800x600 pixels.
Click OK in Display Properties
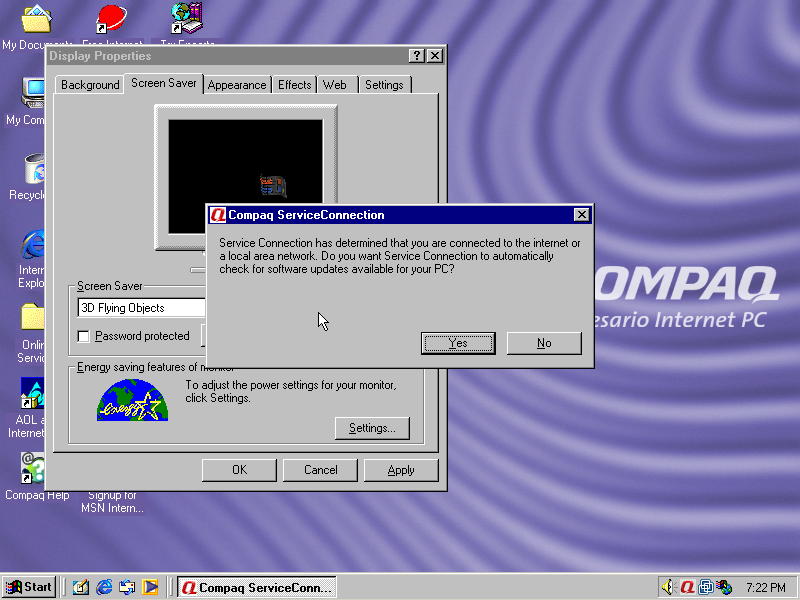pyautogui.click(x=239, y=470)
